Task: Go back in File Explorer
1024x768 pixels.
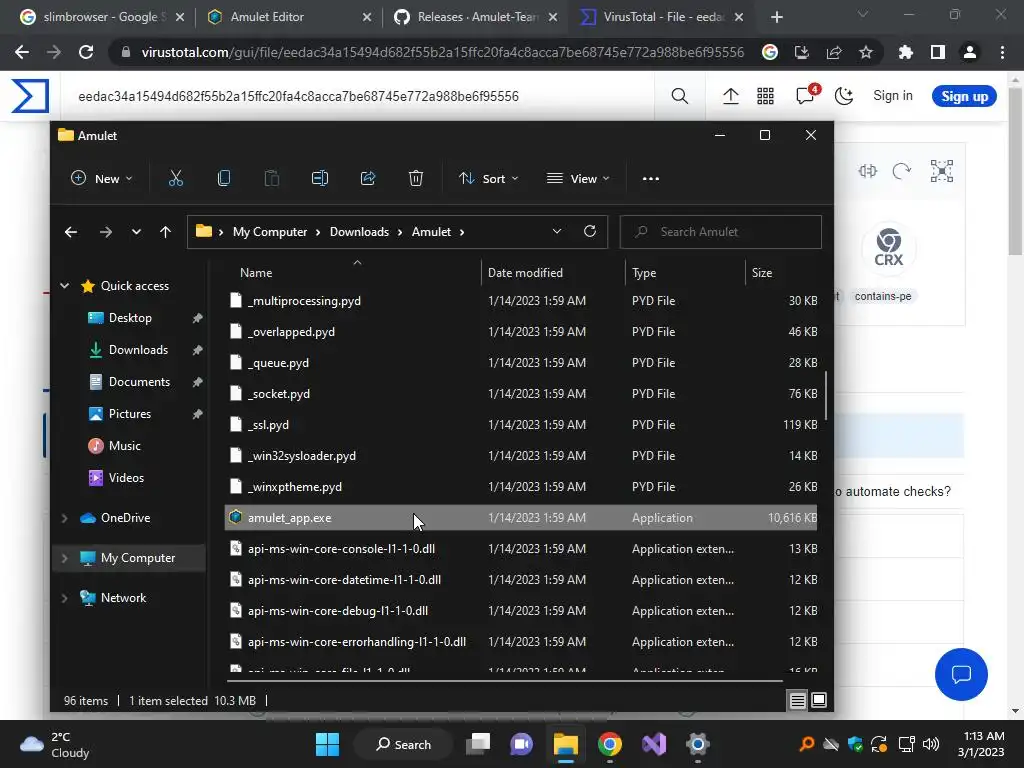Action: (x=71, y=232)
